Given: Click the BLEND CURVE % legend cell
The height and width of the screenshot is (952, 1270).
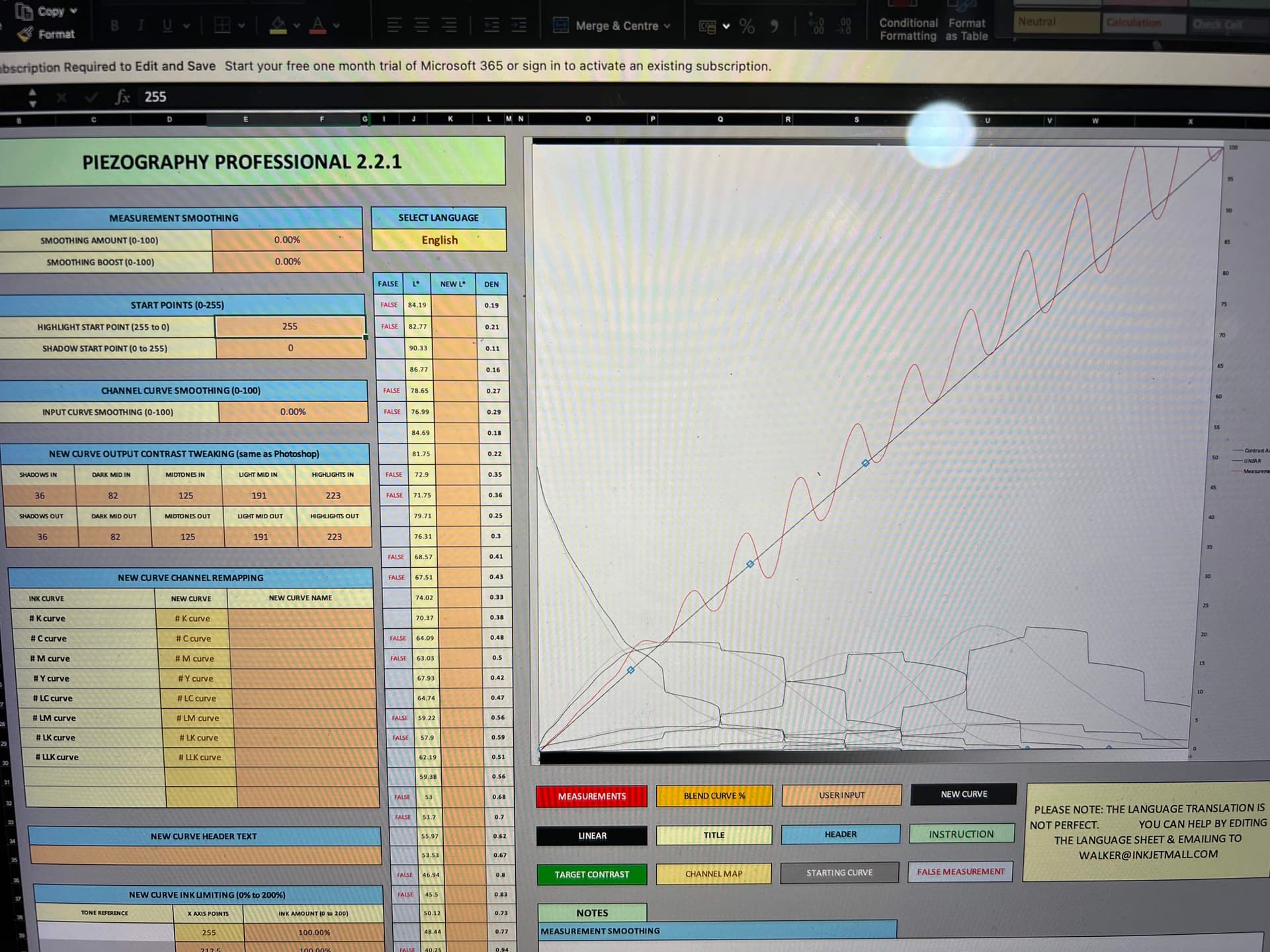Looking at the screenshot, I should coord(714,796).
